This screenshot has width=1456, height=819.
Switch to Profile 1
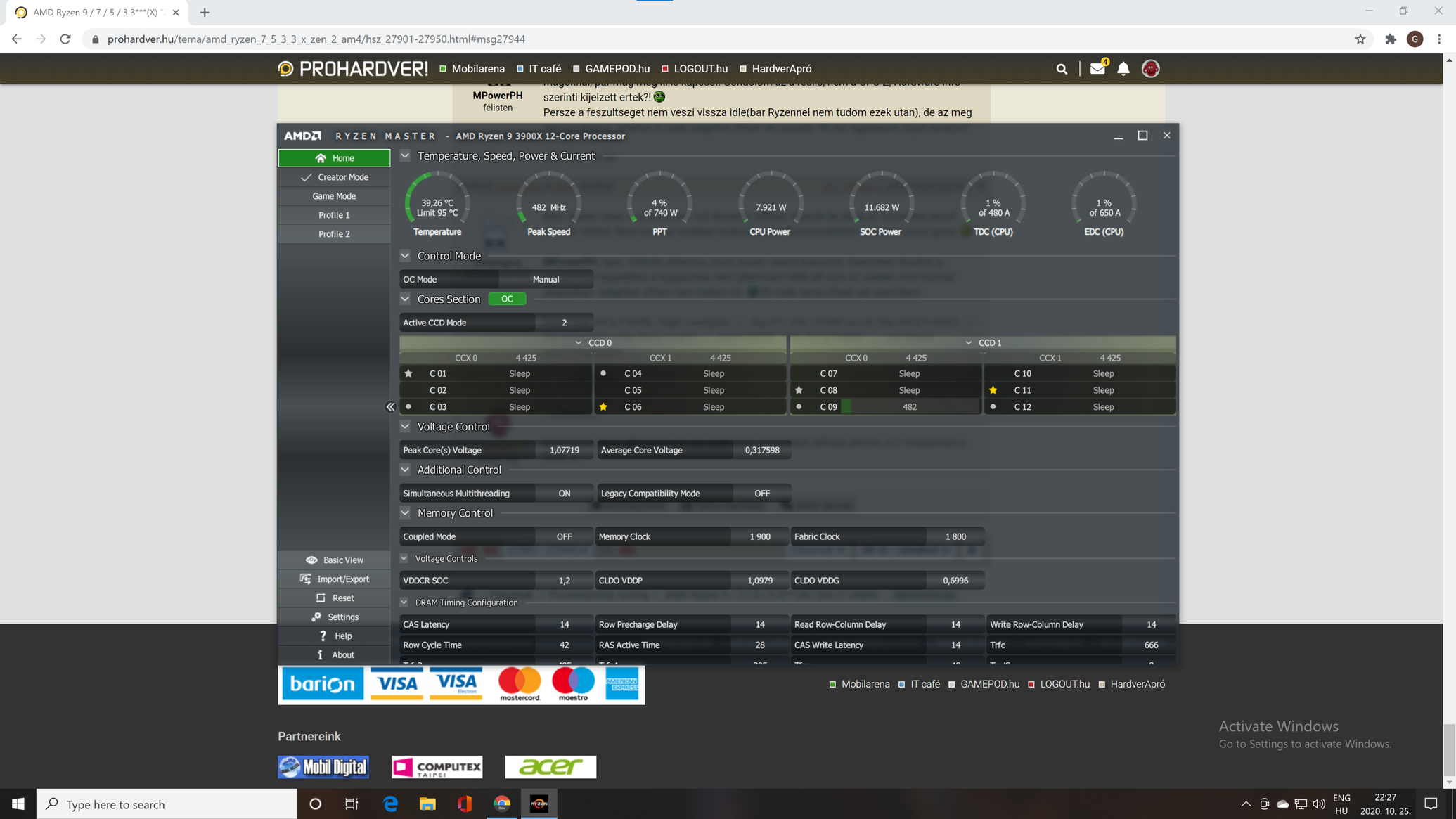pyautogui.click(x=334, y=215)
